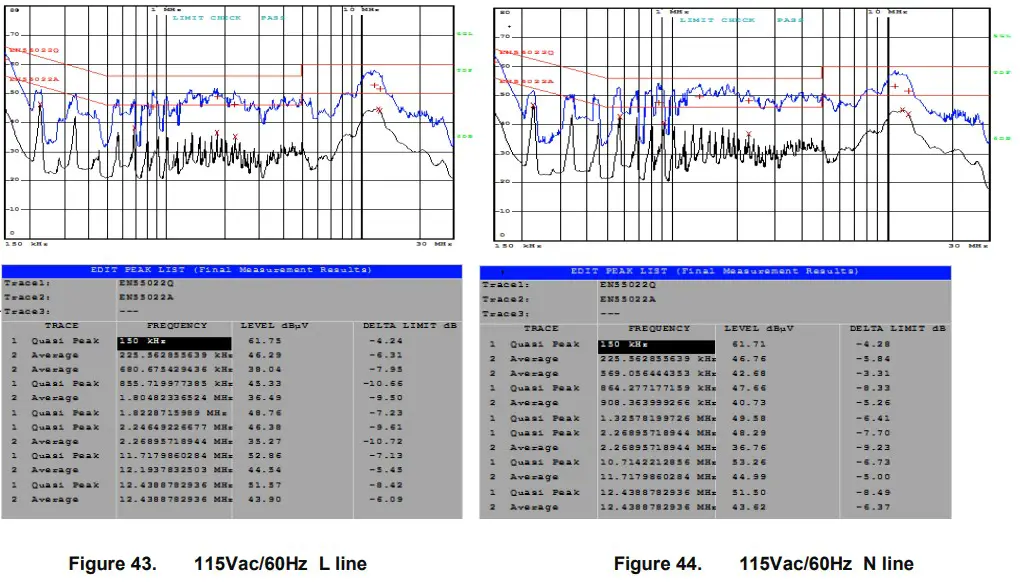Select the 10.7142212856 MHz Quasi Peak row in the right table
Image resolution: width=1021 pixels, height=586 pixels.
pos(715,462)
